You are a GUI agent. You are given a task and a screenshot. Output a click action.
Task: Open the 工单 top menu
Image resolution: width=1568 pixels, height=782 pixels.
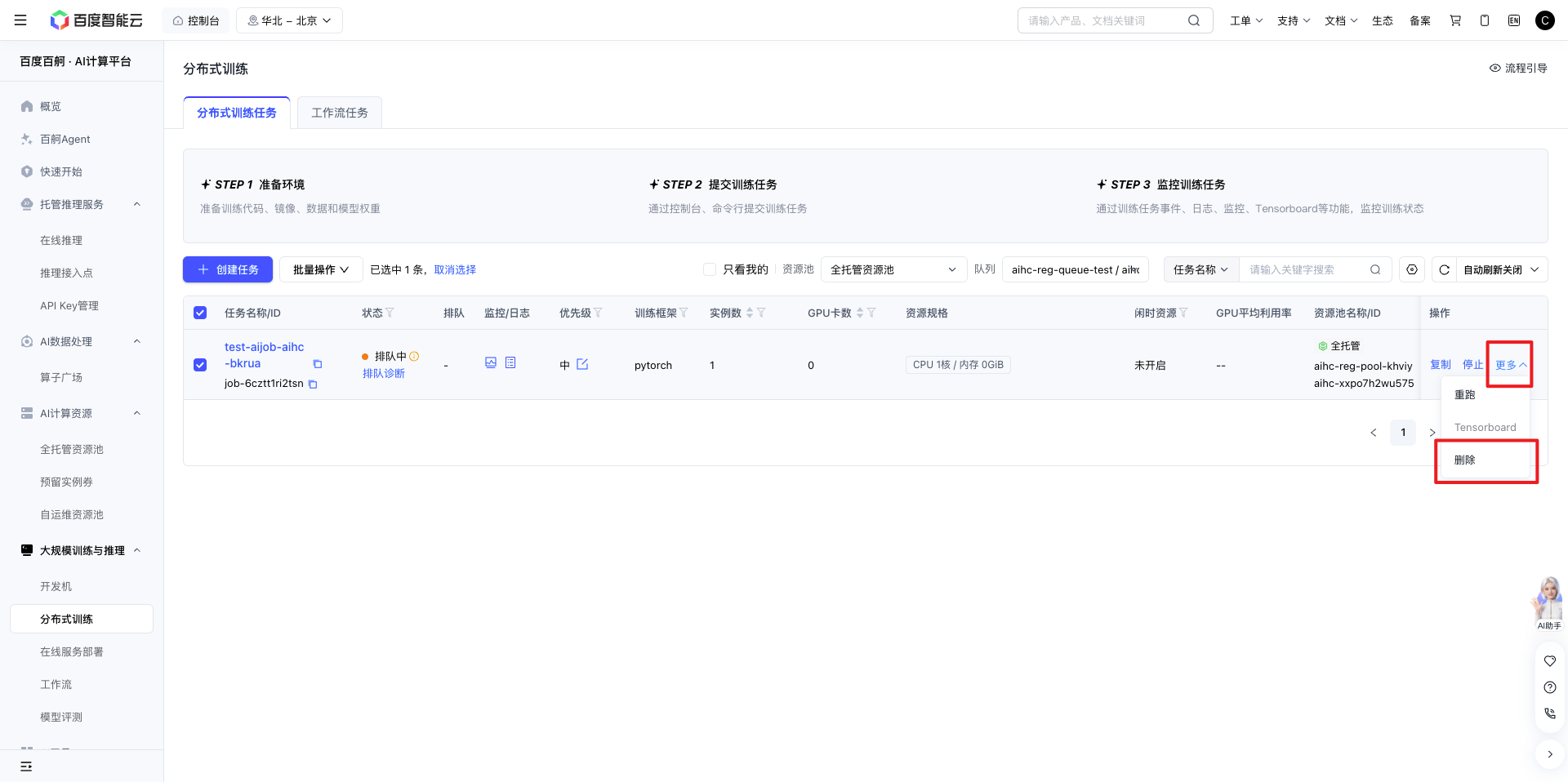pos(1246,20)
